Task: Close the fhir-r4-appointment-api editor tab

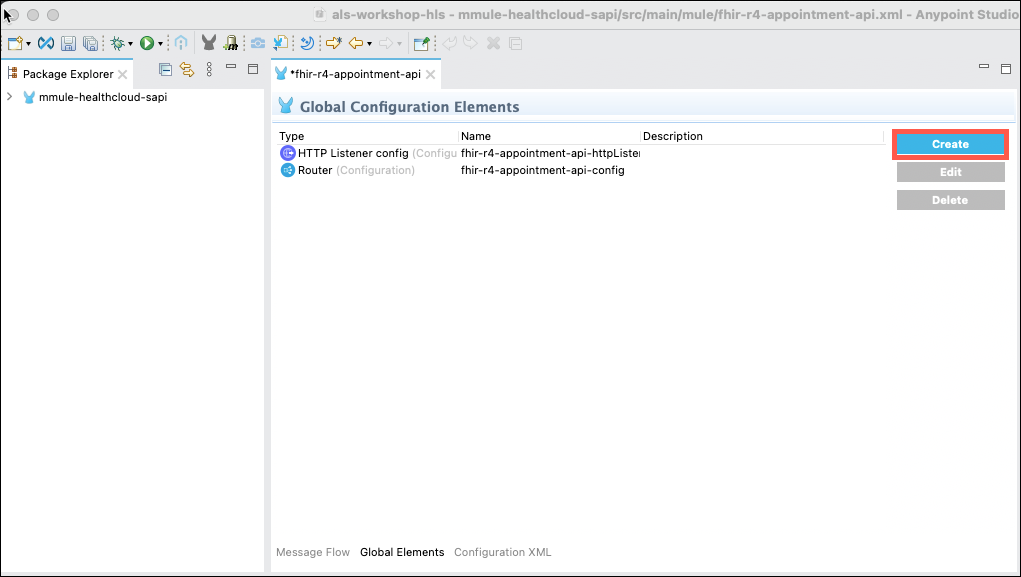Action: click(x=430, y=75)
